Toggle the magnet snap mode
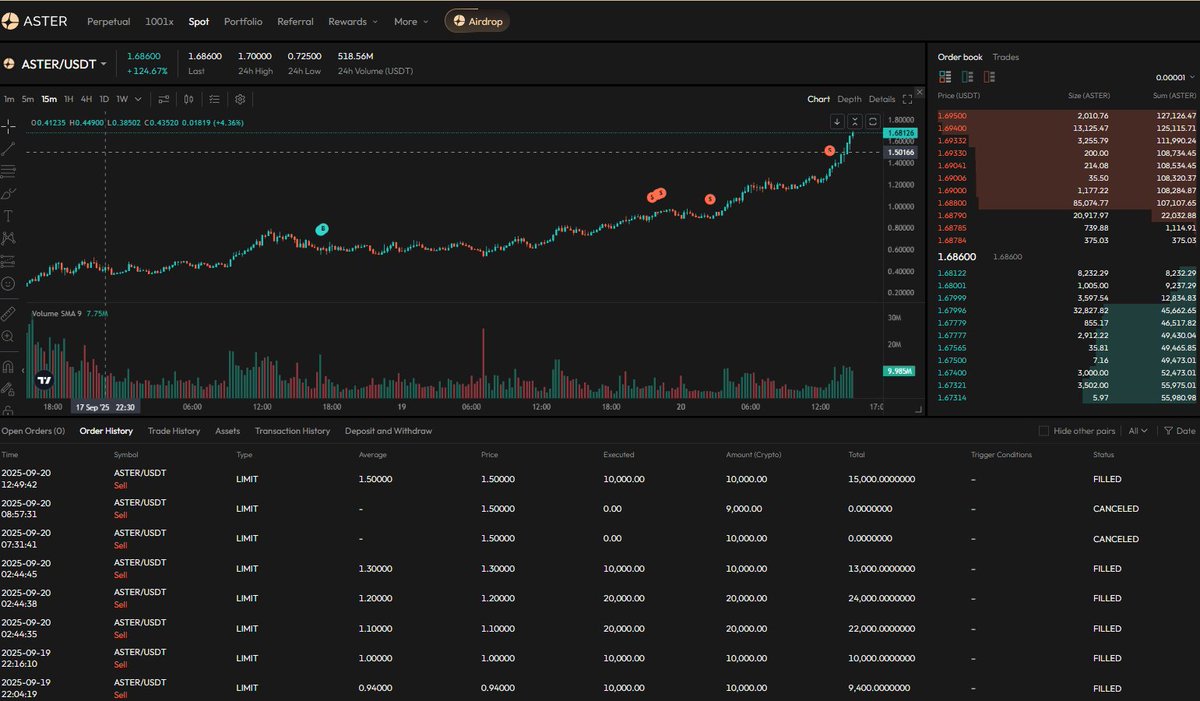The height and width of the screenshot is (701, 1200). pos(9,366)
